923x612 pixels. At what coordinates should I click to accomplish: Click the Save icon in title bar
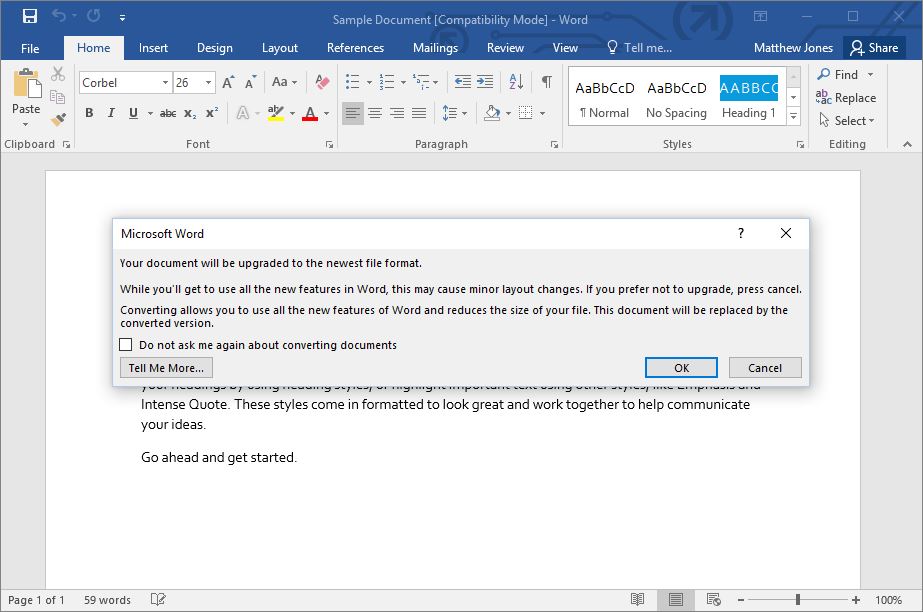(29, 16)
